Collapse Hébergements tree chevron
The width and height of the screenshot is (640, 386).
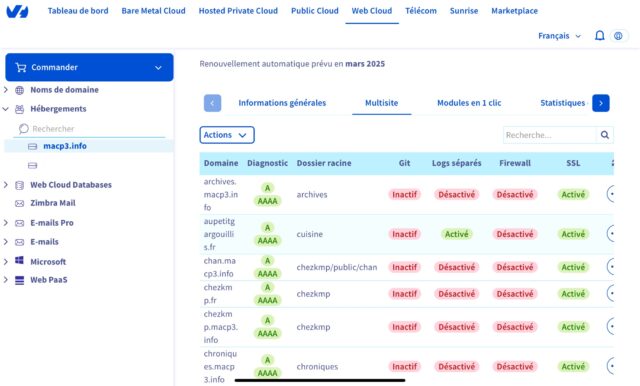(6, 109)
